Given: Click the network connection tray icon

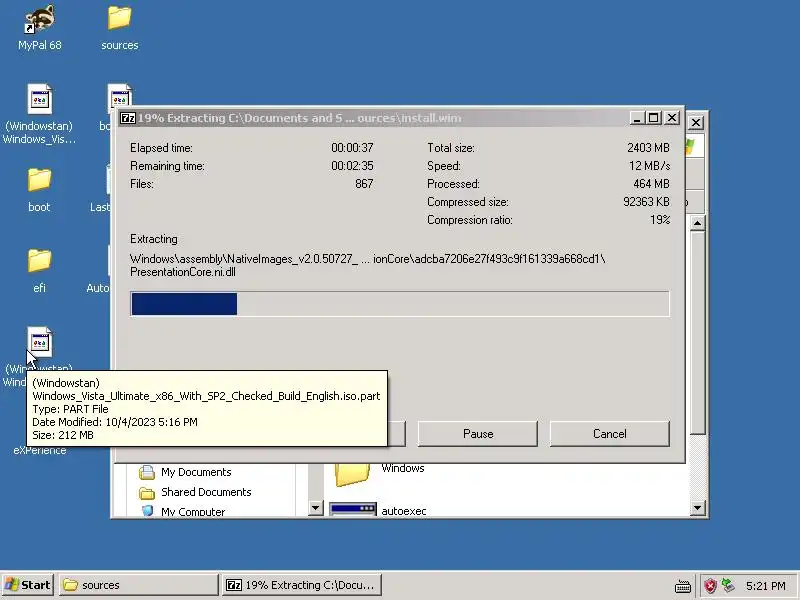Looking at the screenshot, I should (728, 586).
